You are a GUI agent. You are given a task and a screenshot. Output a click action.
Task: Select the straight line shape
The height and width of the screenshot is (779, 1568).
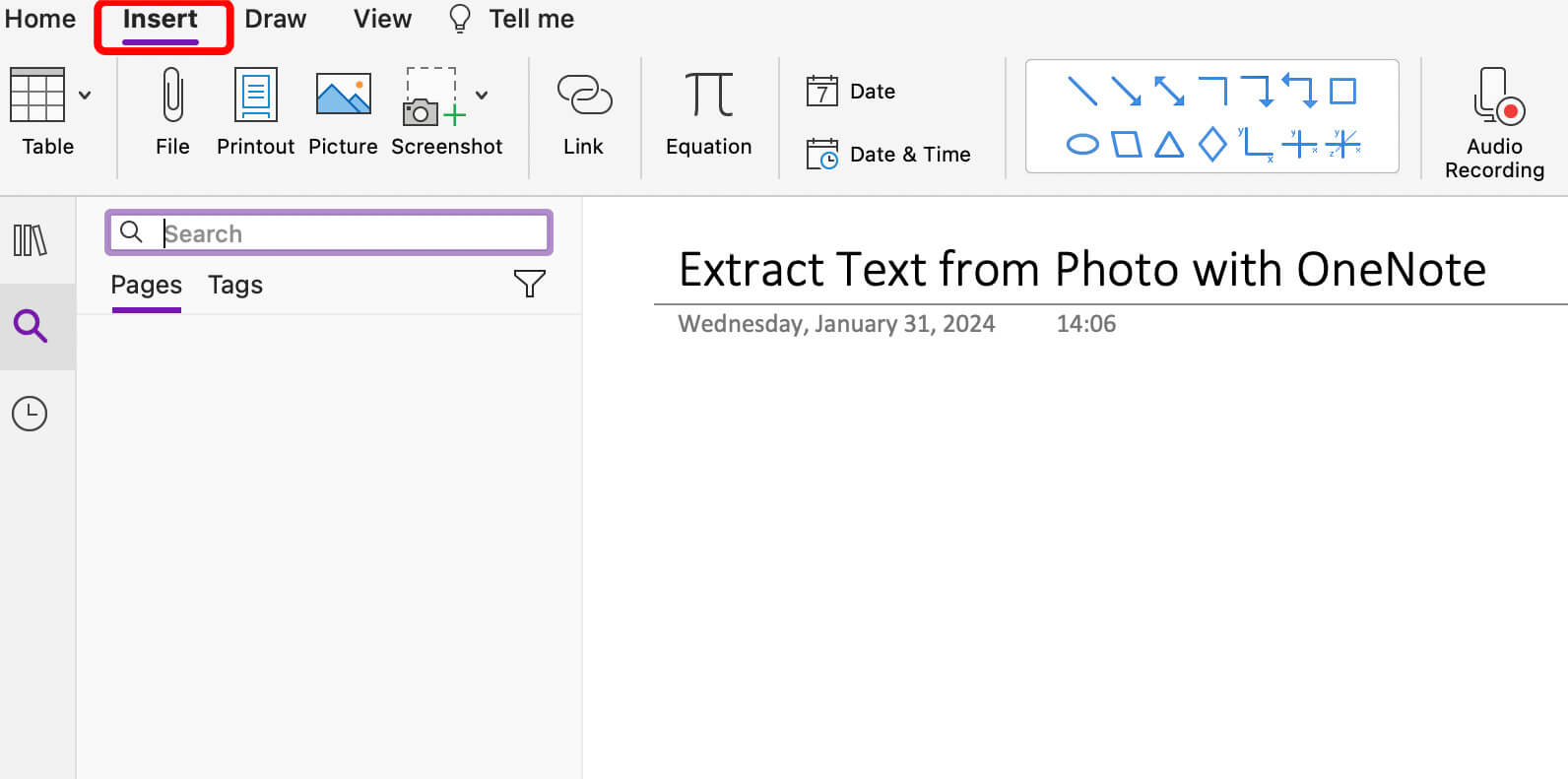1082,91
